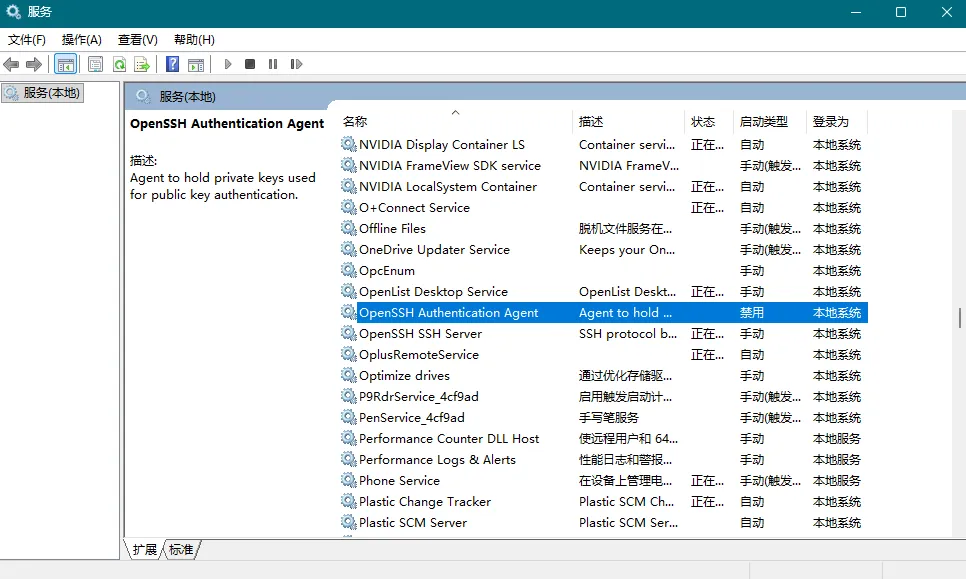This screenshot has width=966, height=579.
Task: Open Properties using the toolbar icon
Action: [x=95, y=65]
